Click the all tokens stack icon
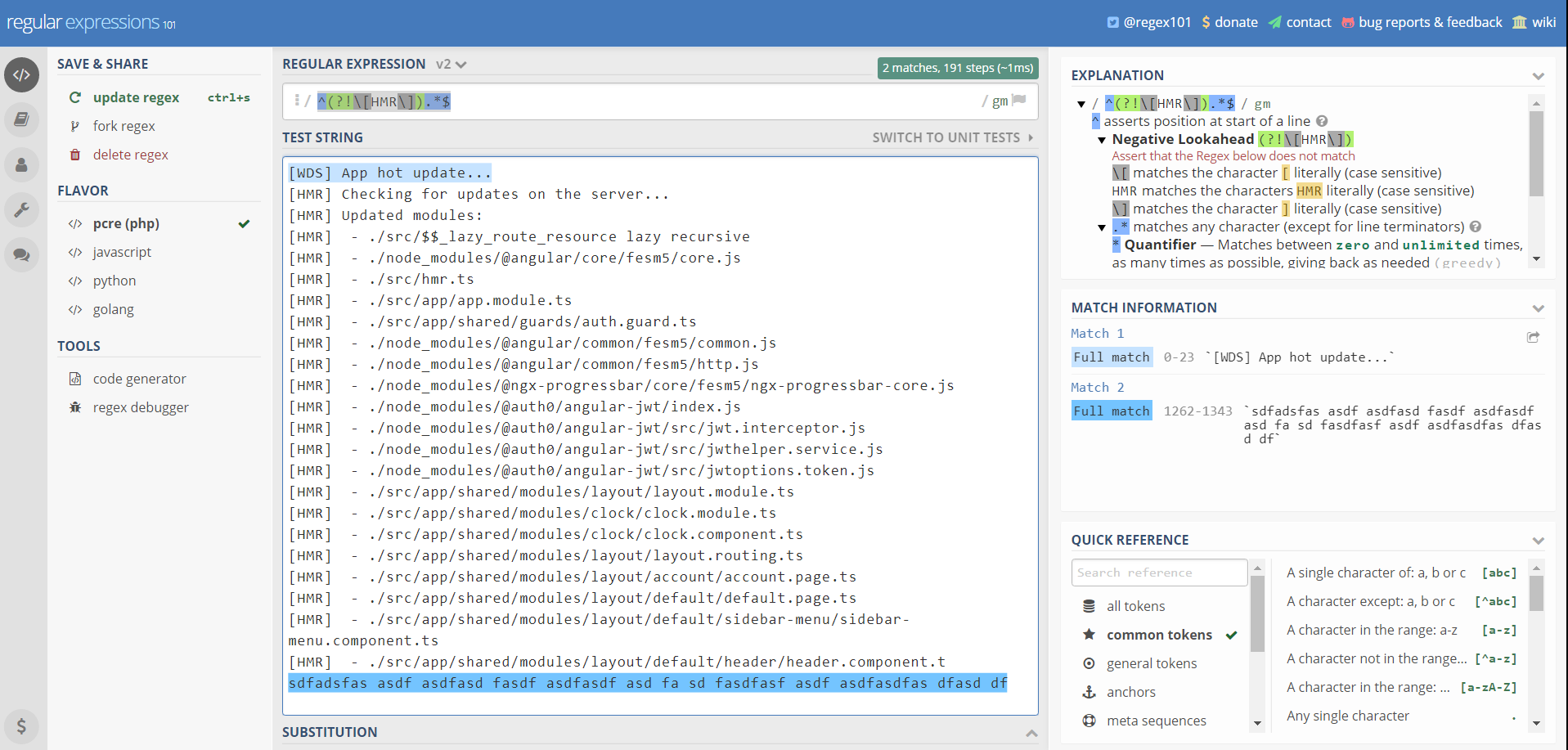The image size is (1568, 750). 1089,606
